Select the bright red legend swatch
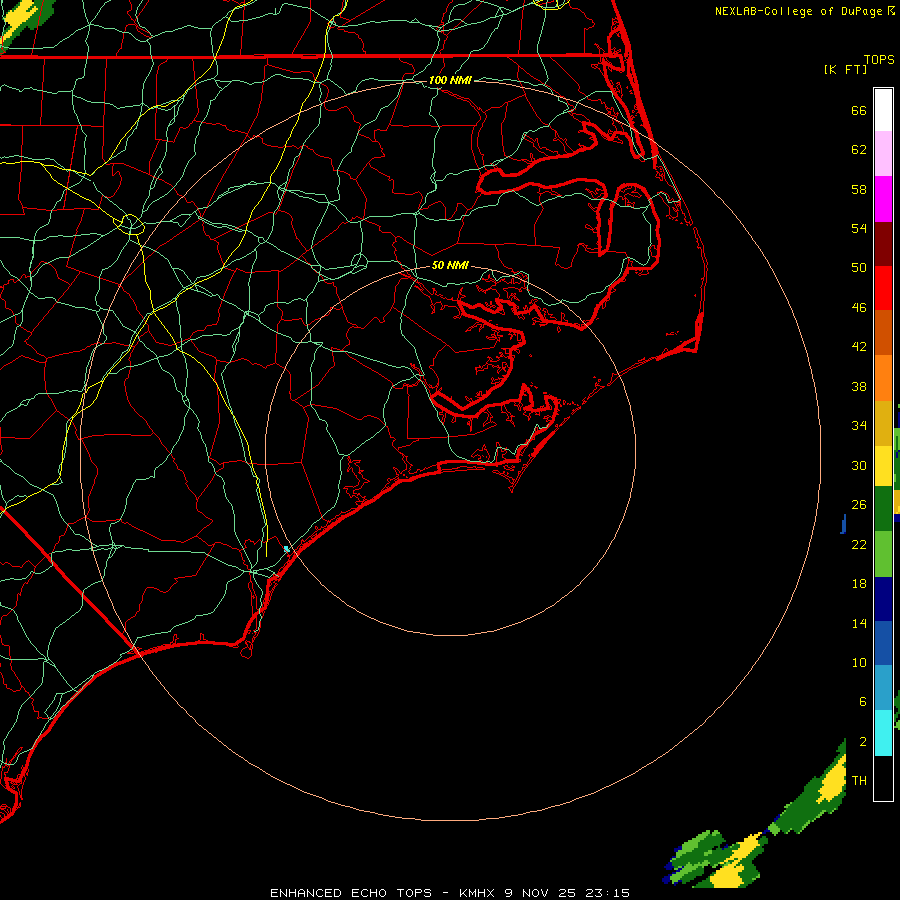The height and width of the screenshot is (900, 900). (x=883, y=288)
